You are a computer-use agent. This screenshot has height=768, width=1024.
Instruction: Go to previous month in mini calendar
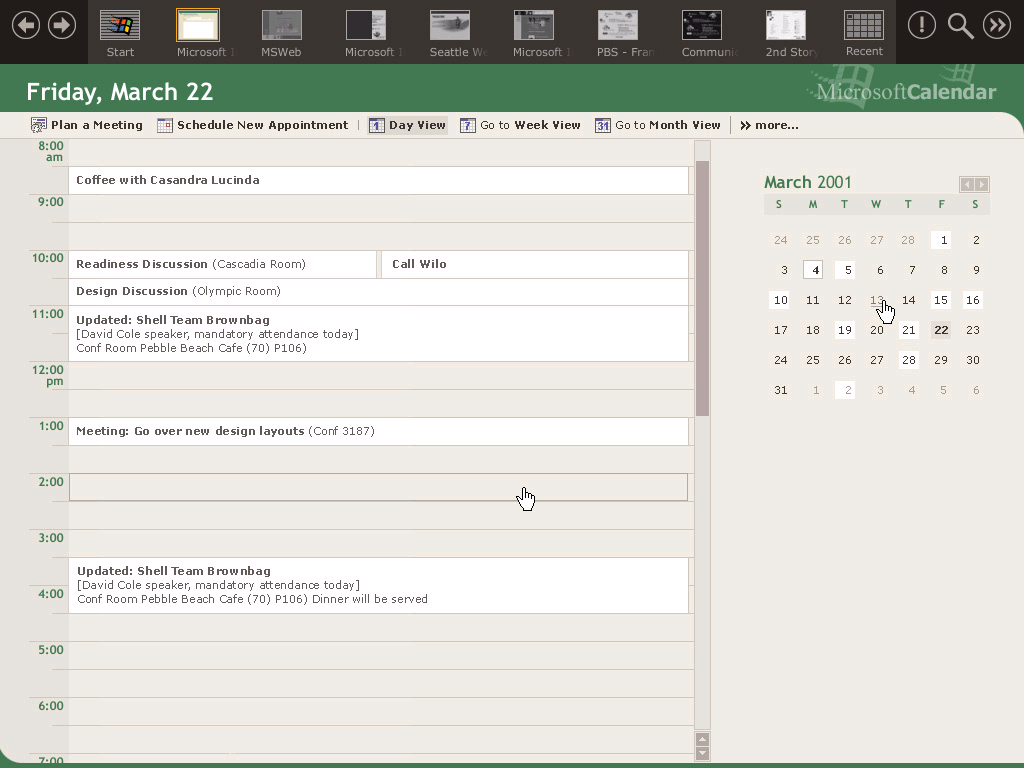[x=967, y=184]
